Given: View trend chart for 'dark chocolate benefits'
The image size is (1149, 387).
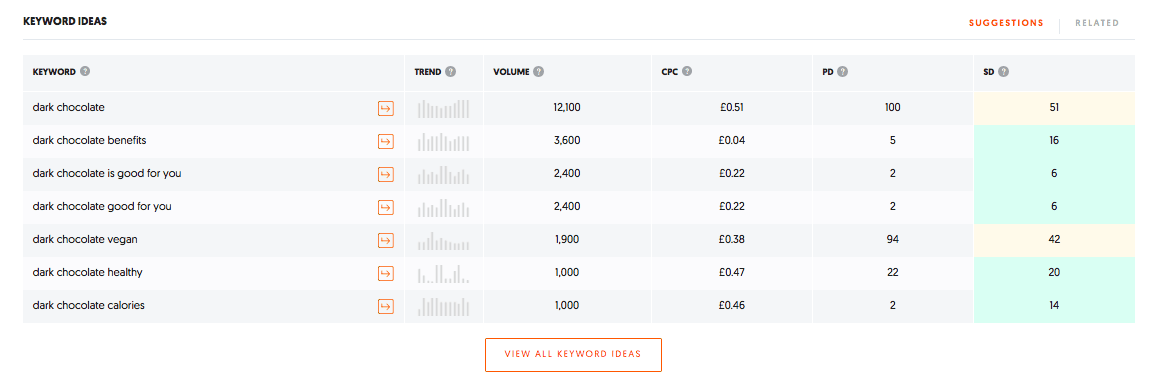Looking at the screenshot, I should pyautogui.click(x=443, y=141).
